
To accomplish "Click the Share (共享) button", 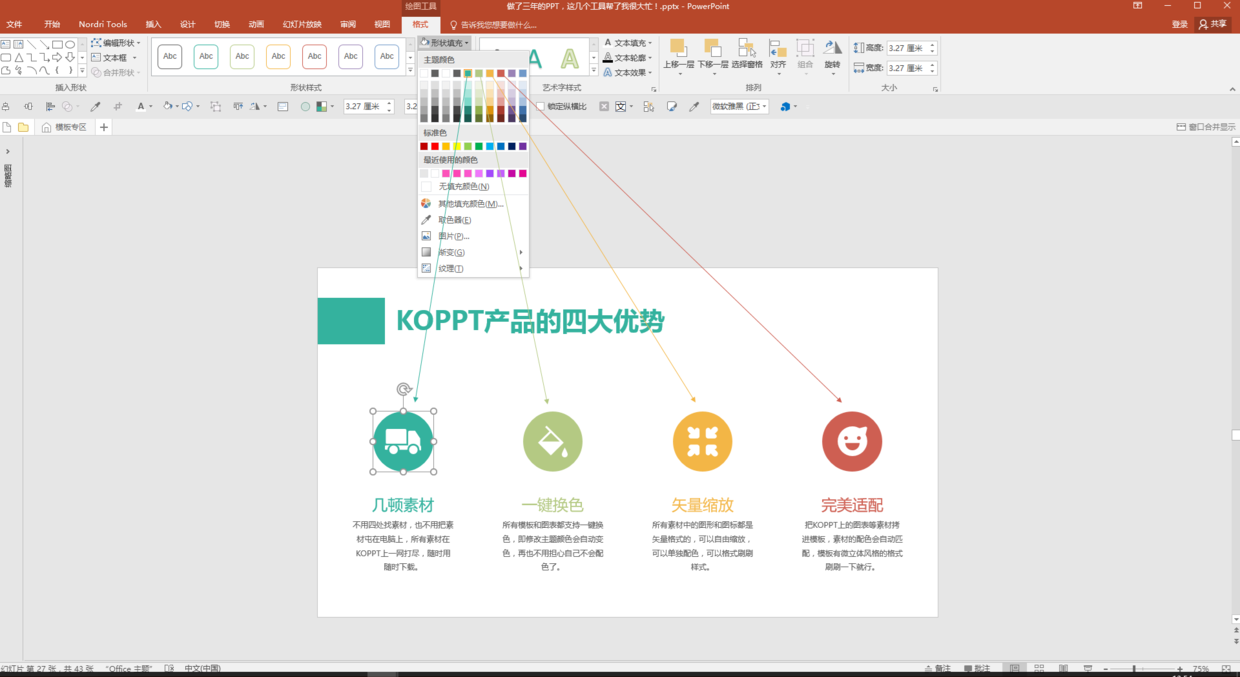I will (1213, 24).
